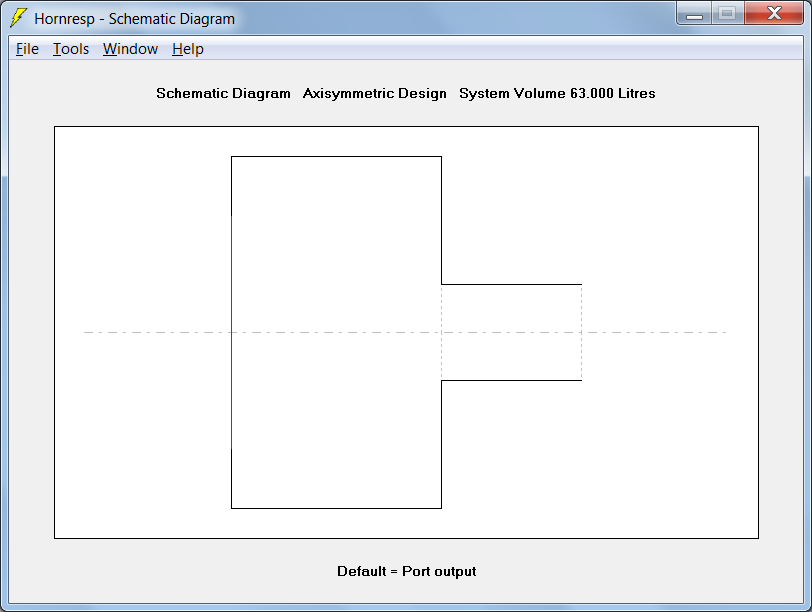Click the dashed port inlet line

(442, 332)
